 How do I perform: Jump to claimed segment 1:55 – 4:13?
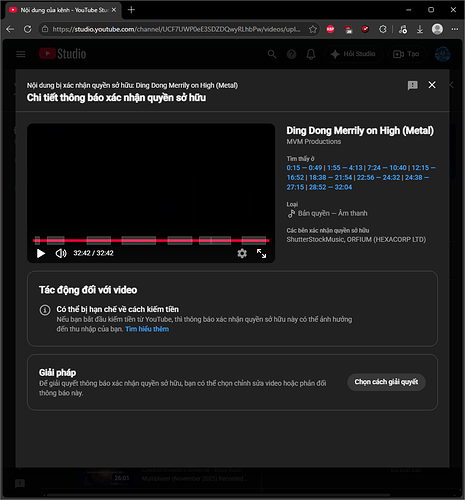click(345, 168)
